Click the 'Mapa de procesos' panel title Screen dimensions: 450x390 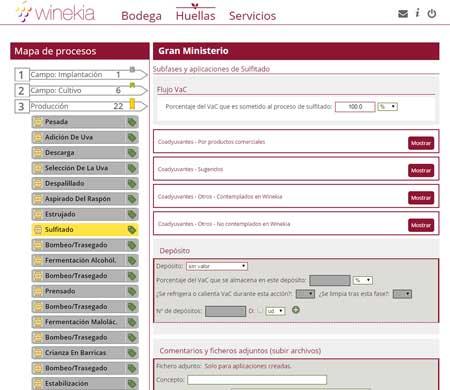pos(55,51)
